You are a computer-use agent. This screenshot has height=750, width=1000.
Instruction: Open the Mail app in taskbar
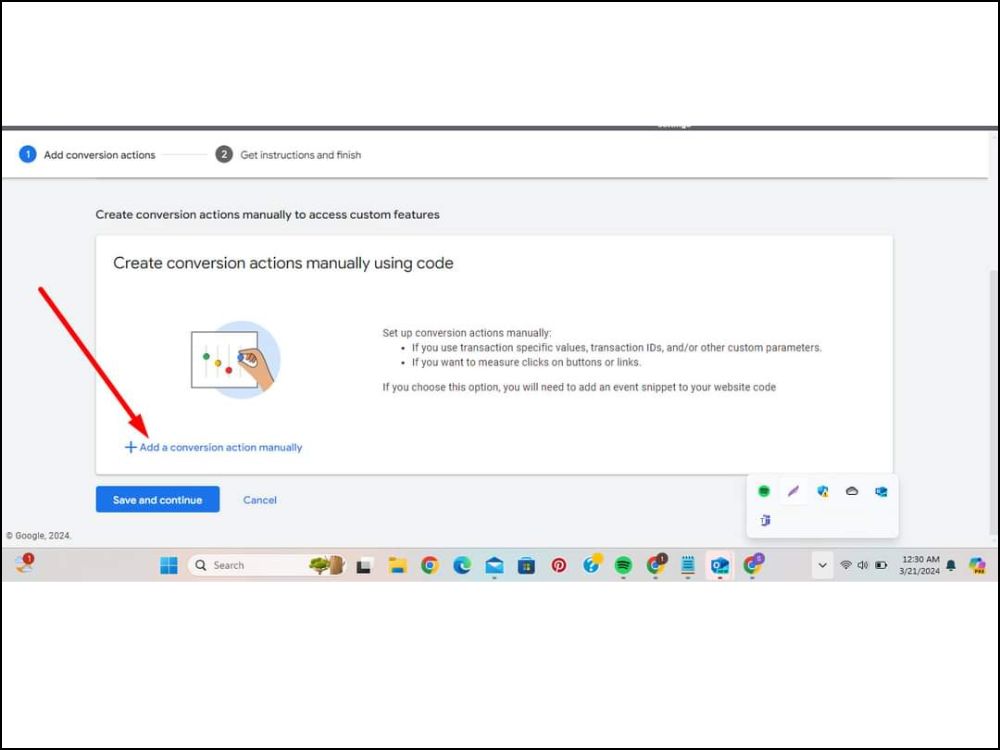point(494,565)
